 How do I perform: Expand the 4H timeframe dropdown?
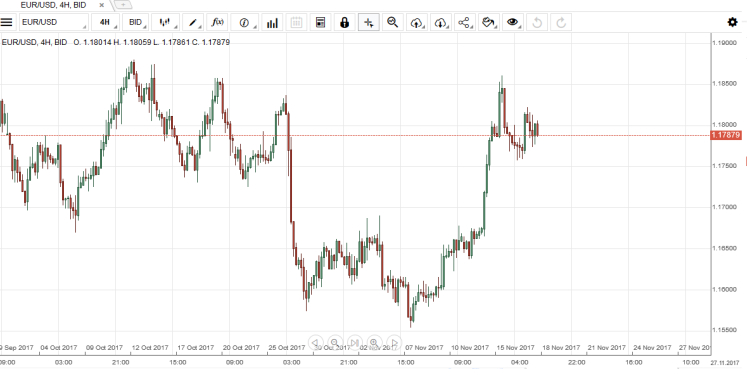(x=106, y=22)
